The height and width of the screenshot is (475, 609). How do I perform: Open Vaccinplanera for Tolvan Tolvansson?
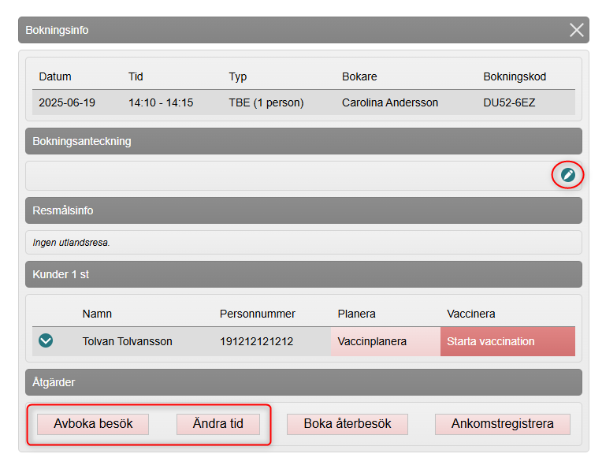[x=372, y=341]
